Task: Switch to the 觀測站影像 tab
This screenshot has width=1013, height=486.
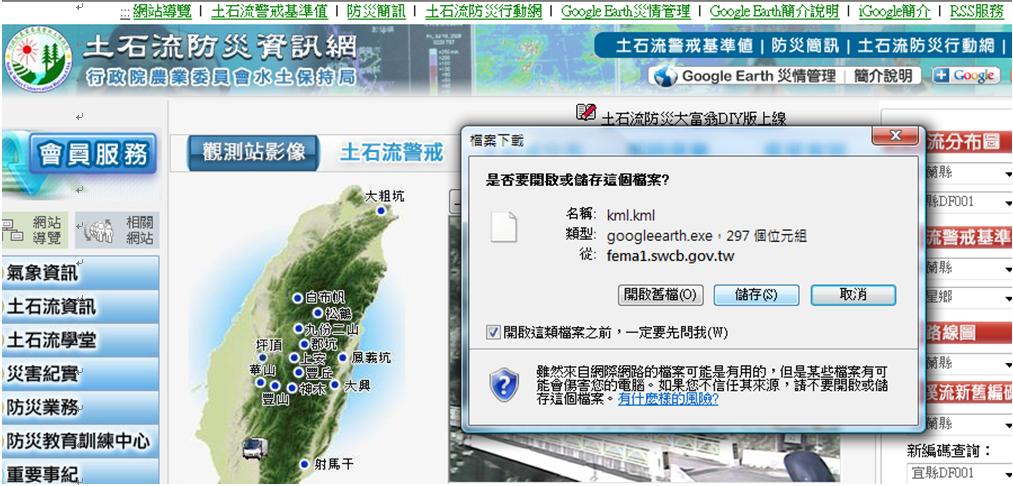Action: pos(254,153)
